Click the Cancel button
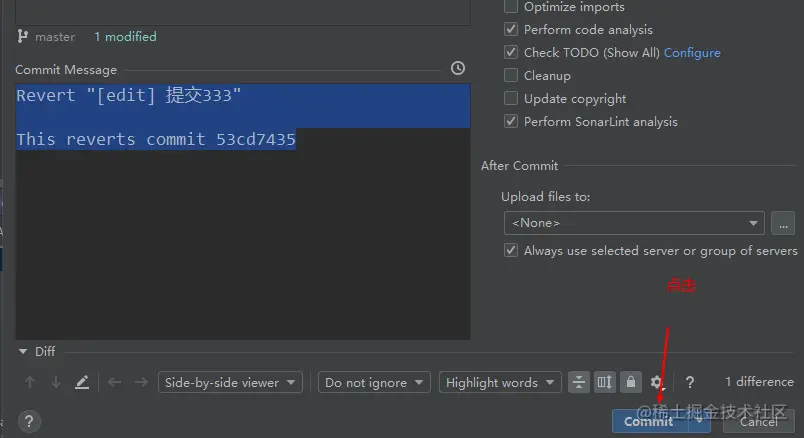 pos(758,422)
